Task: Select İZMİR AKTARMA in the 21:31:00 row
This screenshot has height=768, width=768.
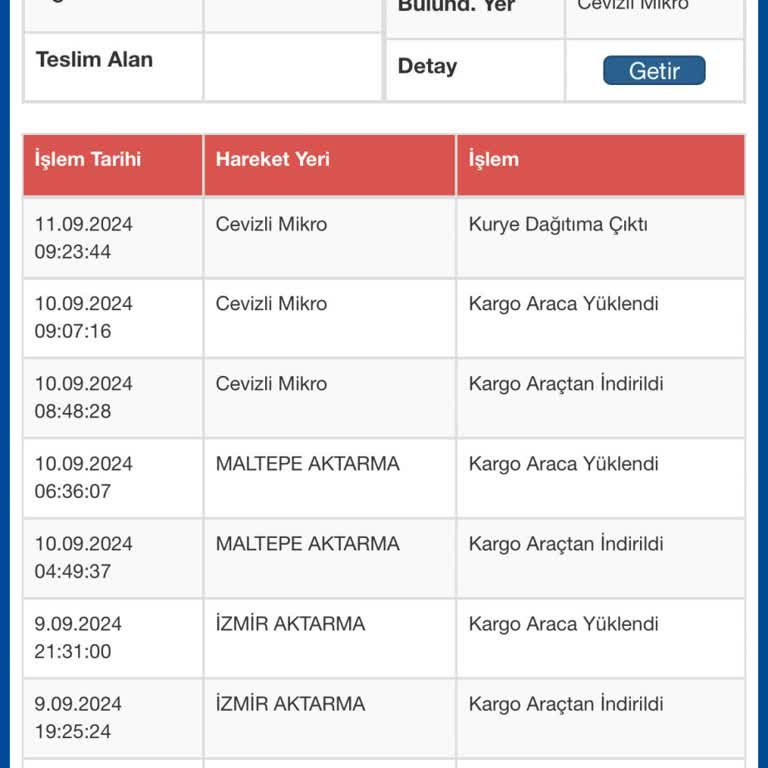Action: [x=290, y=625]
